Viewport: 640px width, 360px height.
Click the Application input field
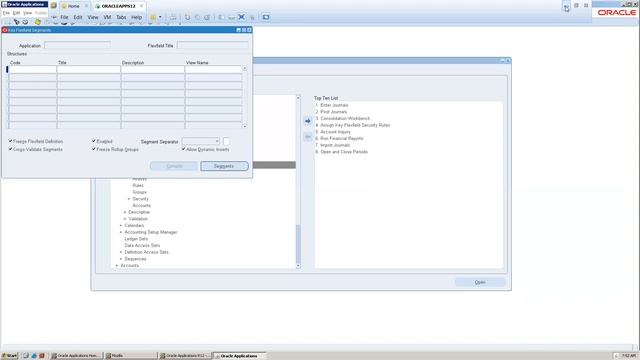77,45
